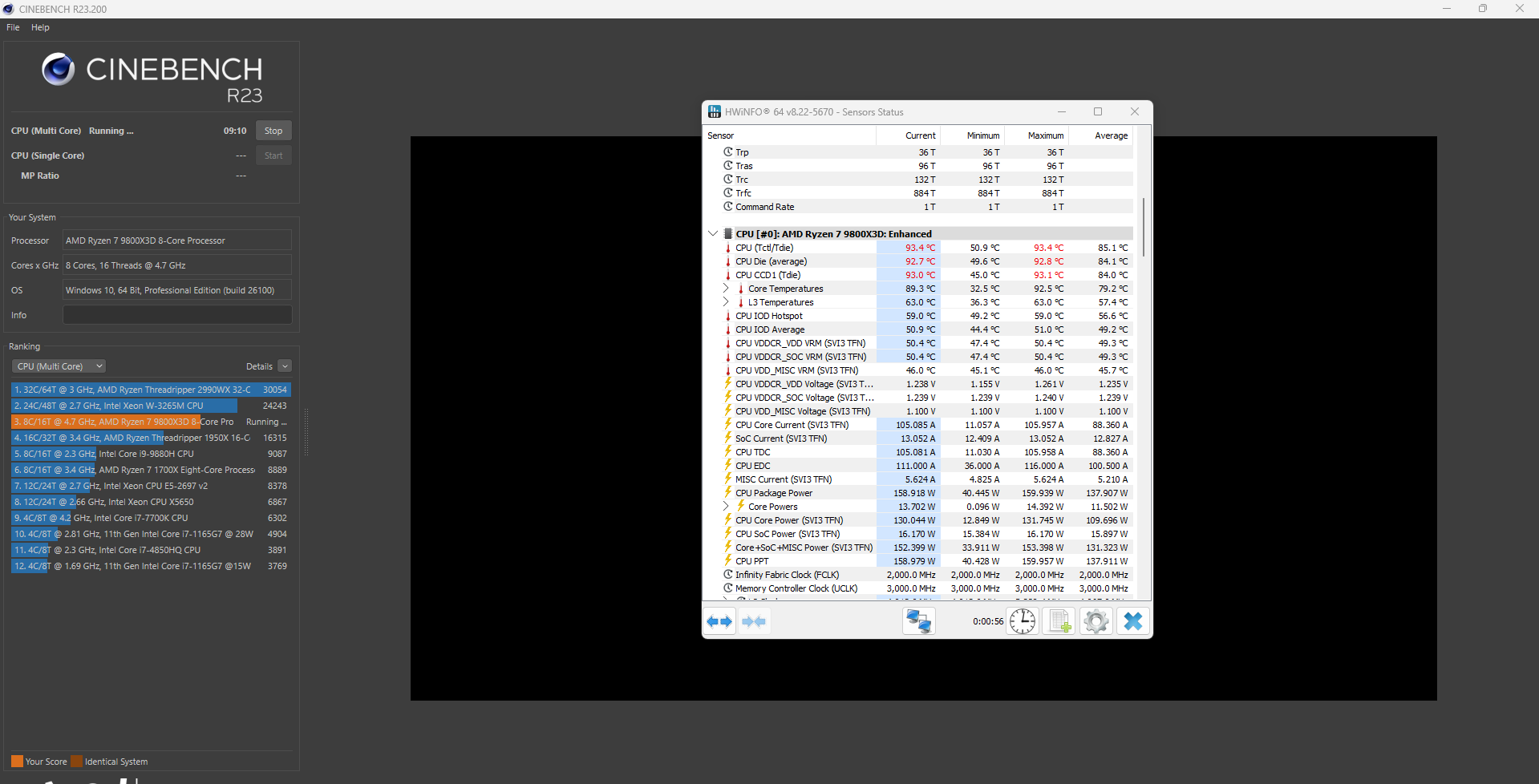Viewport: 1539px width, 784px height.
Task: Click the Identical System color swatch
Action: click(76, 762)
